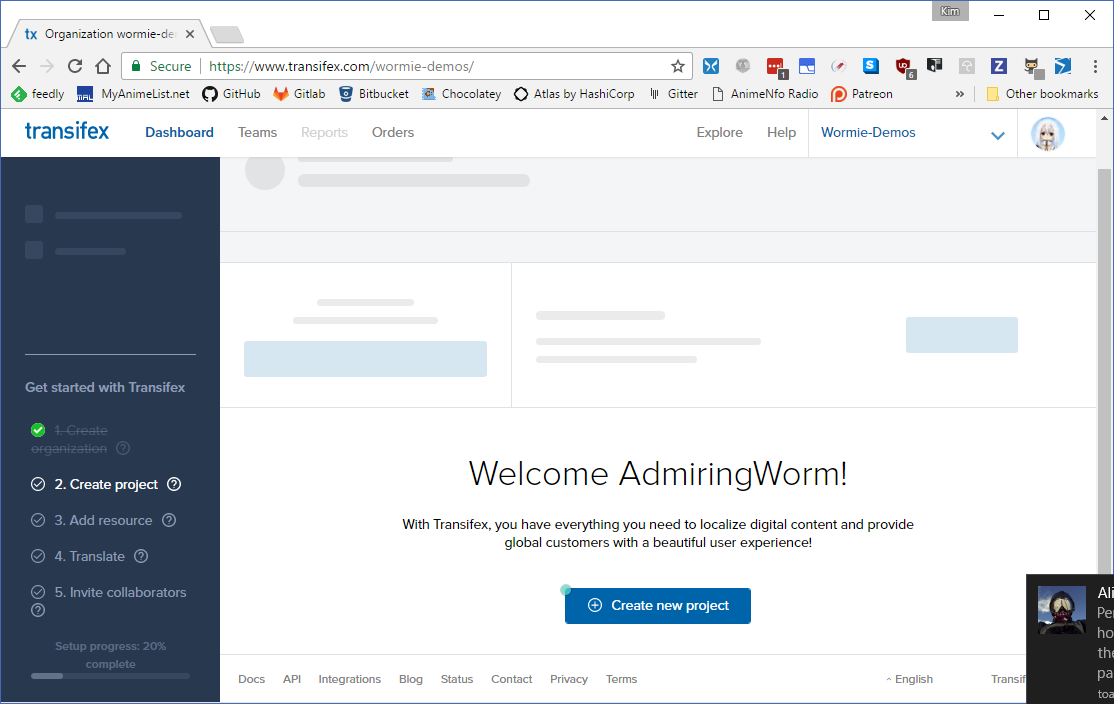
Task: Open the Orders tab
Action: click(x=393, y=132)
